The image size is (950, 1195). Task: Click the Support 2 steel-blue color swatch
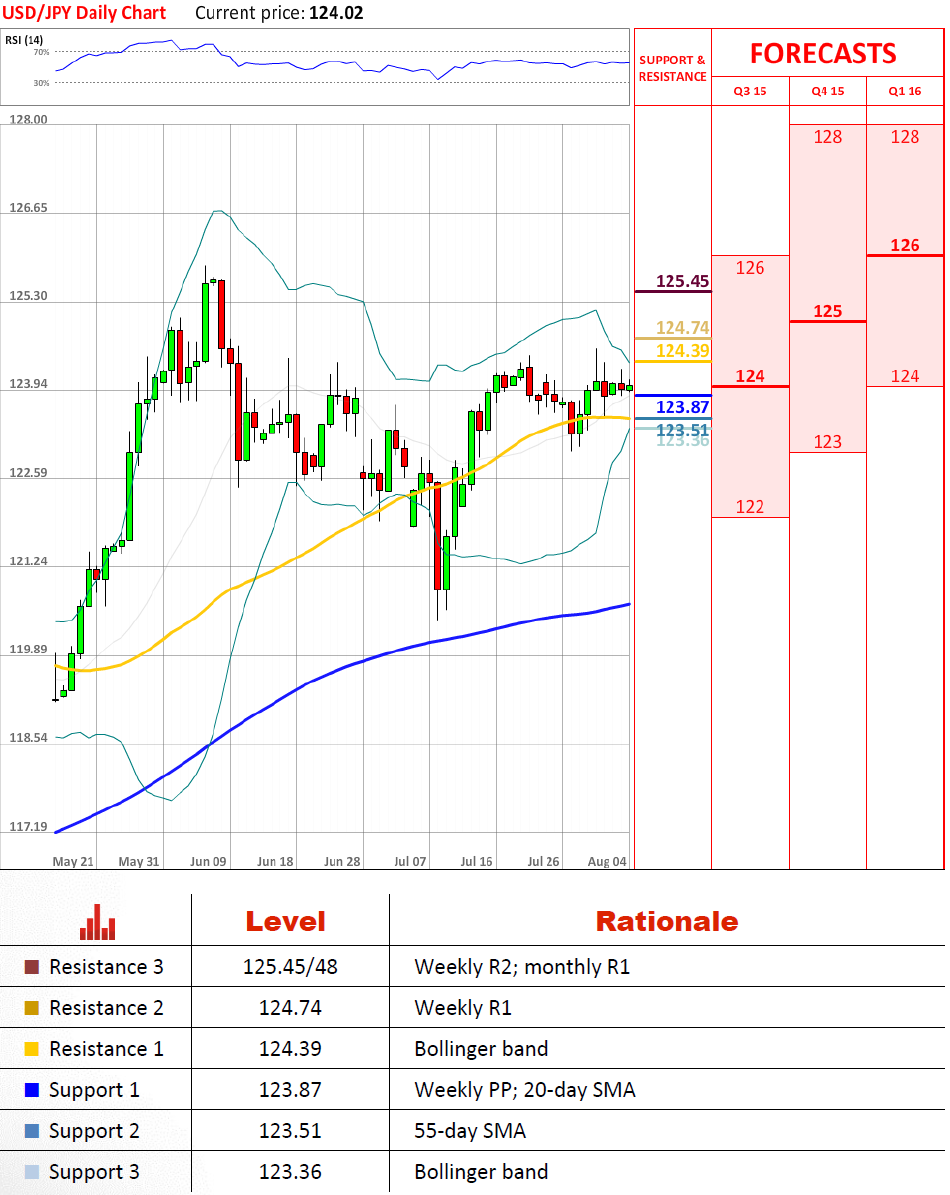tap(31, 1131)
